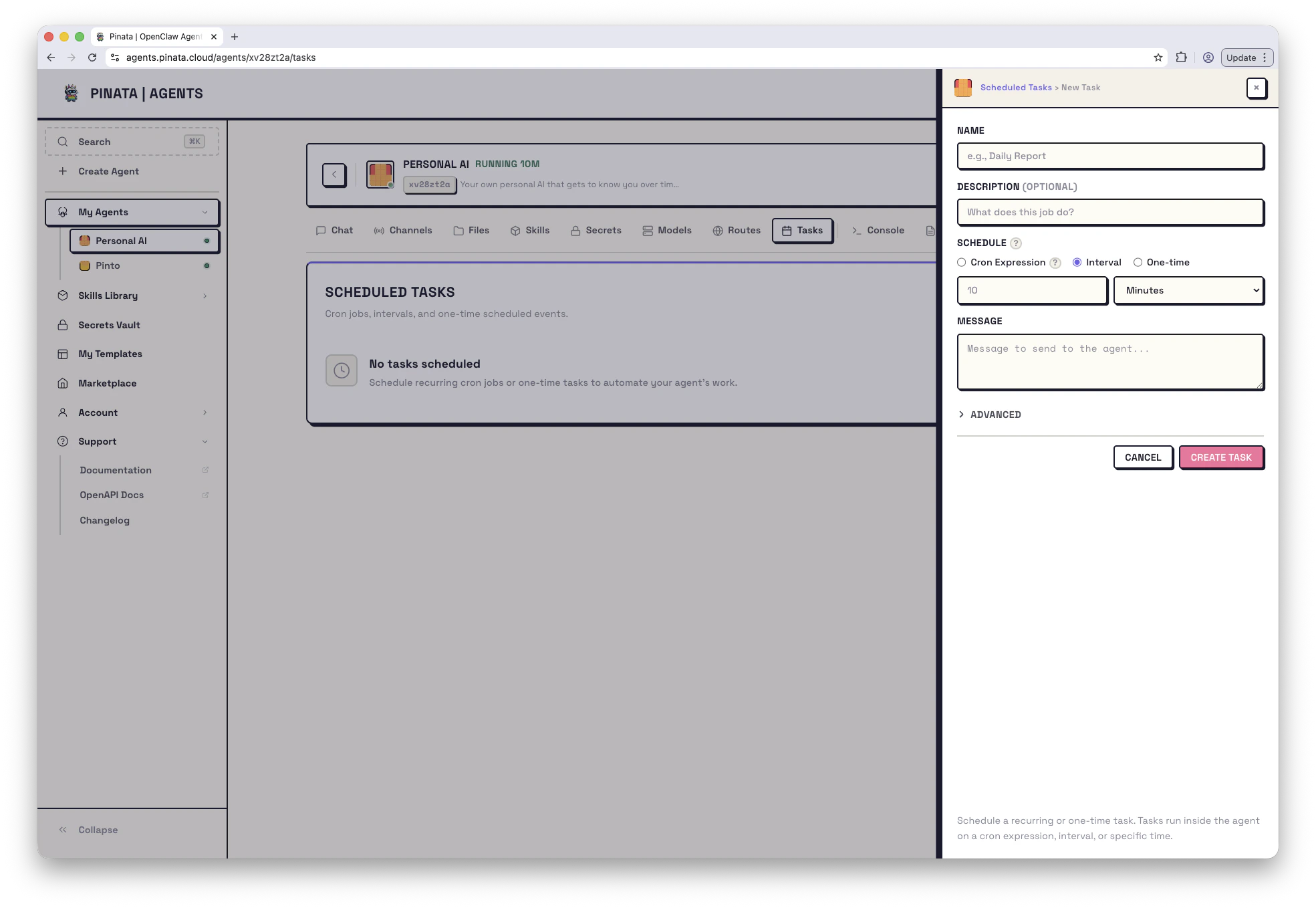Select the Interval schedule radio button
Viewport: 1316px width, 908px height.
1077,263
